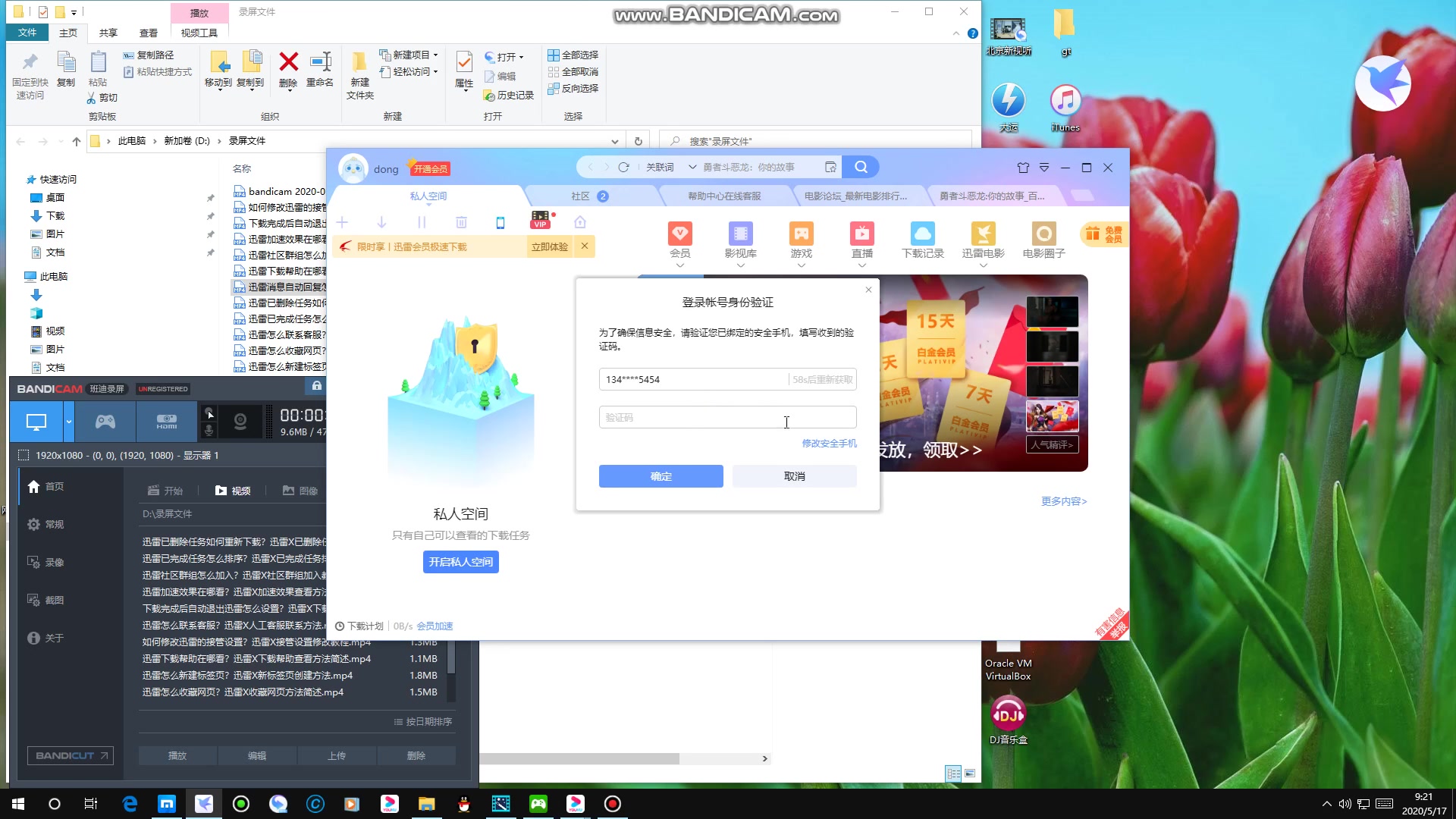This screenshot has width=1456, height=819.
Task: Click Explorer horizontal scrollbar thumb
Action: 580,758
